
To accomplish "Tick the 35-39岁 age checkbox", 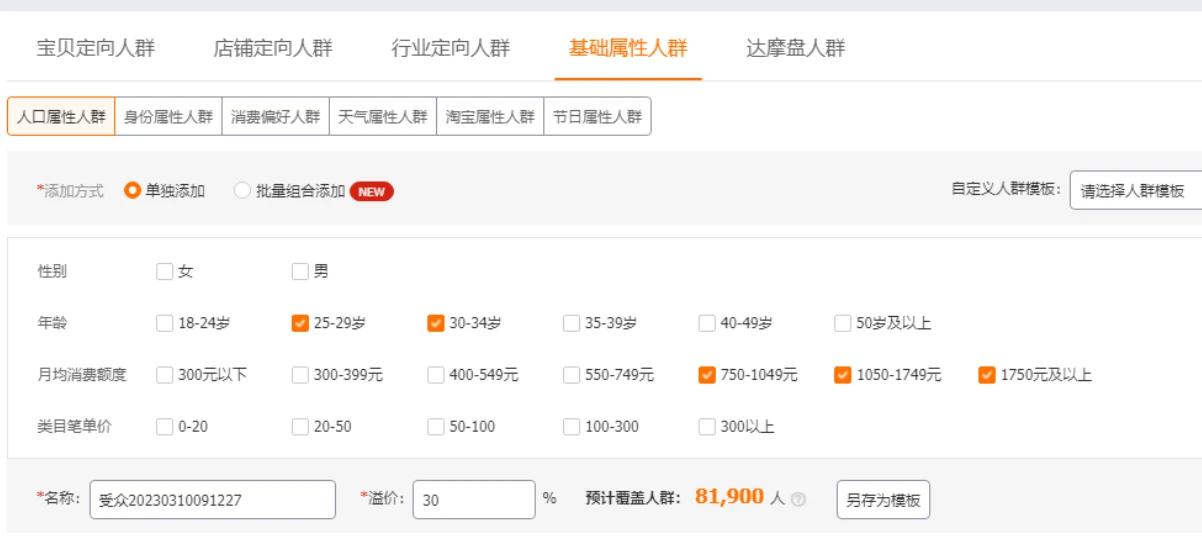I will click(x=570, y=322).
